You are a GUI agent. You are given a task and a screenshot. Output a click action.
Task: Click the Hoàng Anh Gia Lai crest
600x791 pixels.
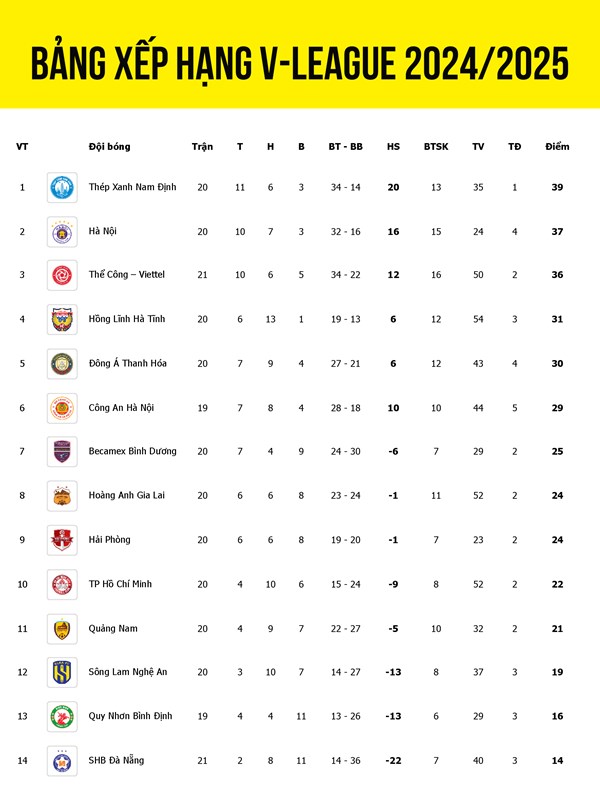(x=62, y=496)
